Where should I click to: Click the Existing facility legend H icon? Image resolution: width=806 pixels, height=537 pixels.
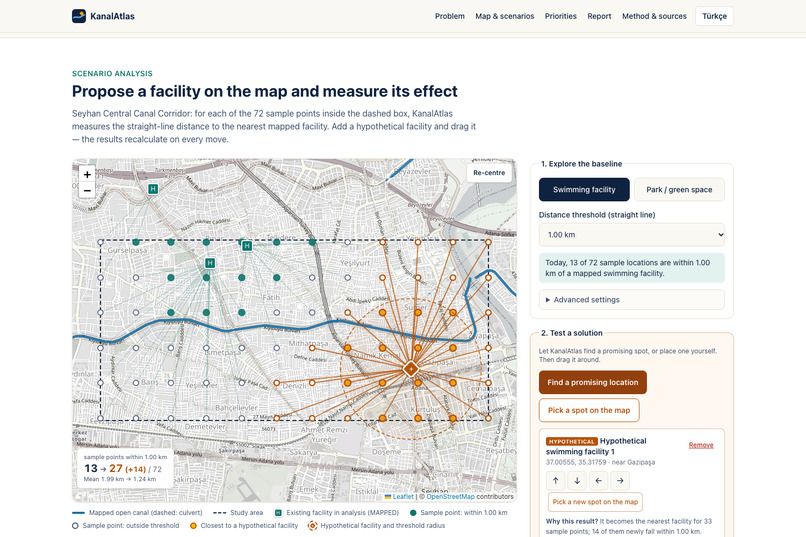(278, 513)
